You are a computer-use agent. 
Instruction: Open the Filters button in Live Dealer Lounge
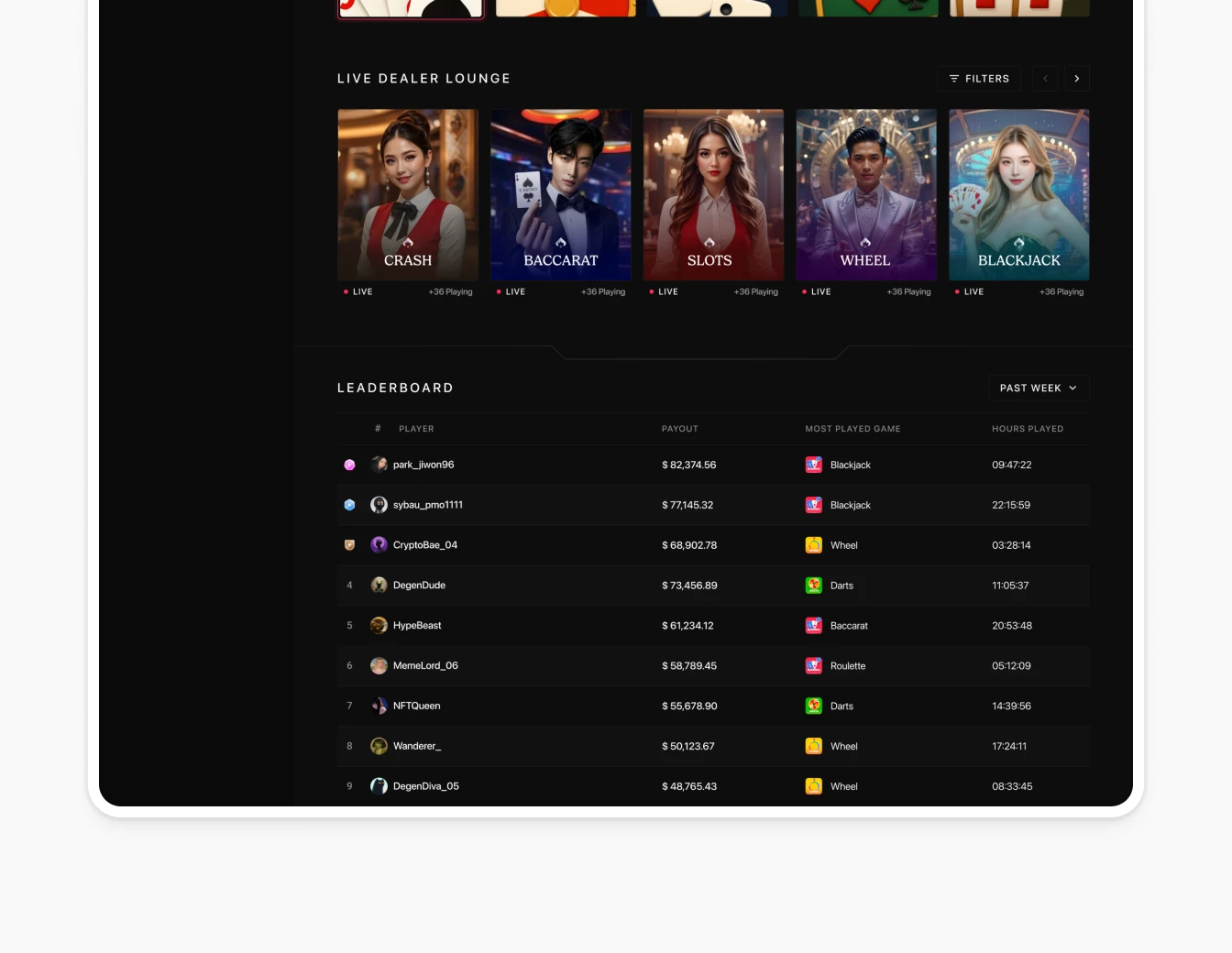(x=979, y=79)
